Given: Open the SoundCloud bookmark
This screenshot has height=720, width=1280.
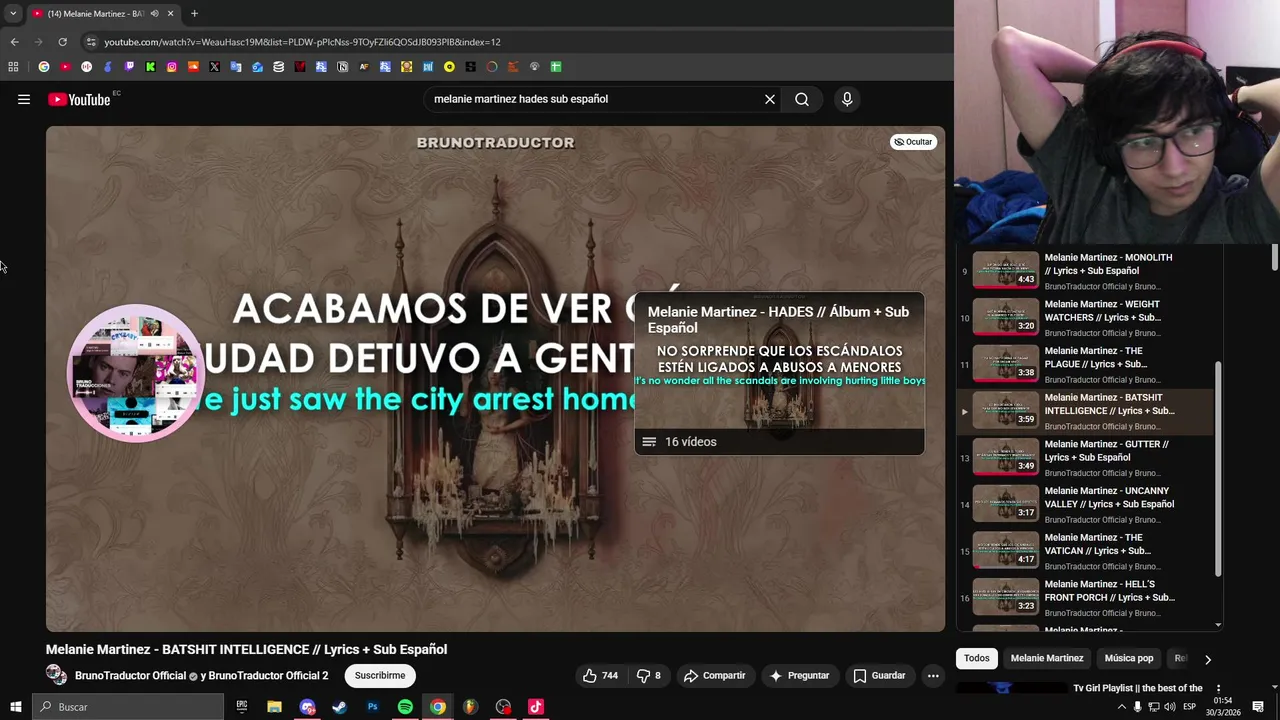Looking at the screenshot, I should pyautogui.click(x=193, y=67).
